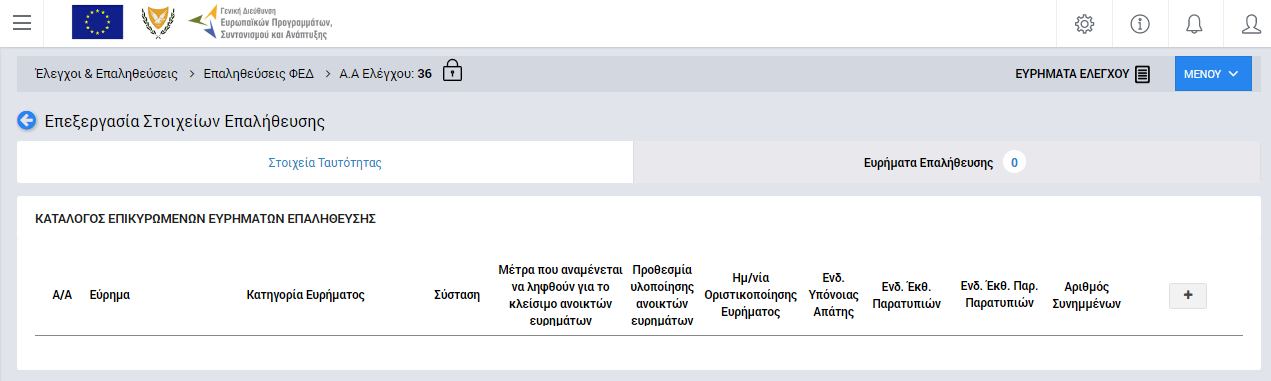The width and height of the screenshot is (1271, 381).
Task: Go back with the blue arrow icon
Action: tap(27, 121)
